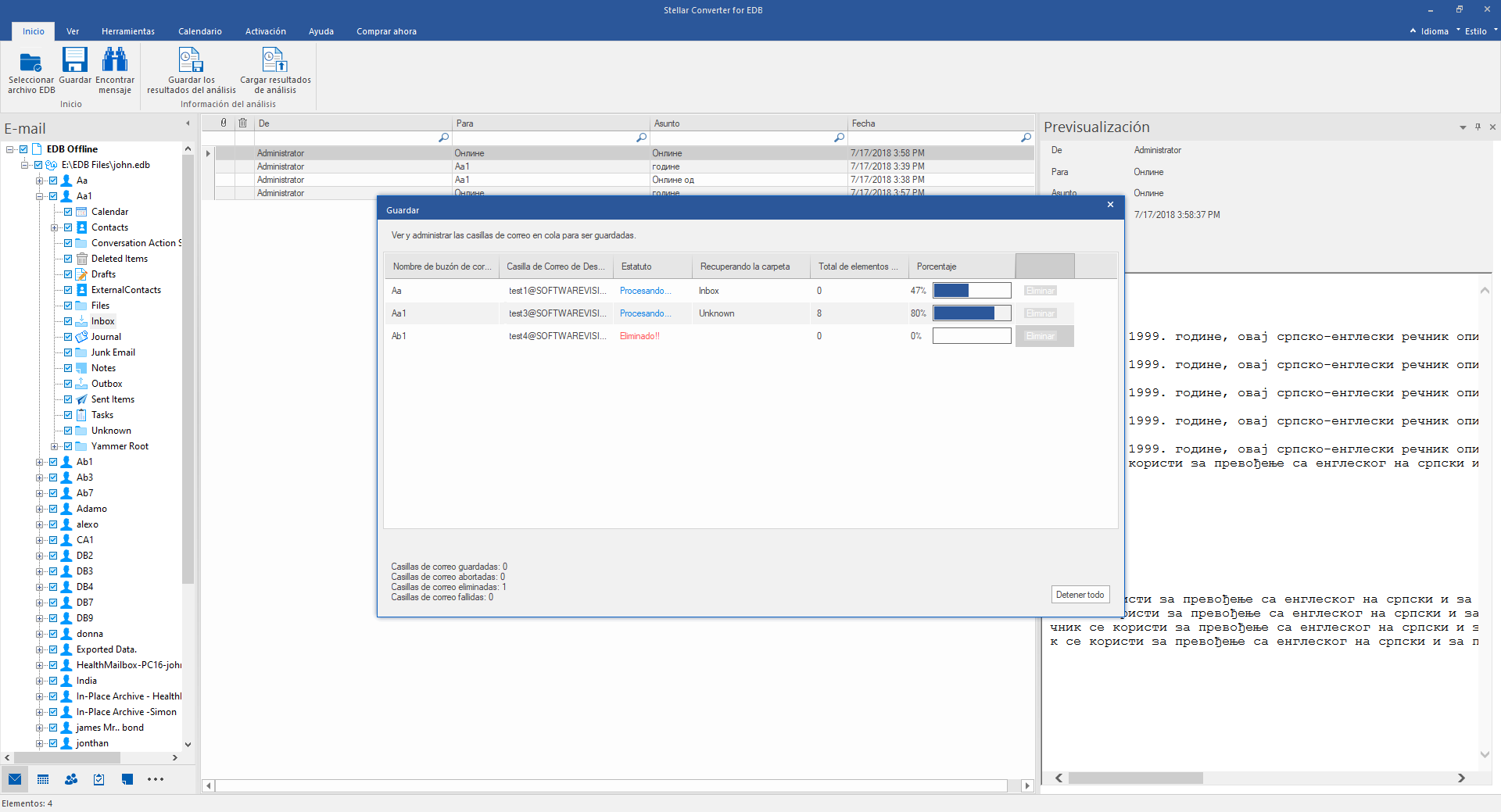Toggle checkbox for mailbox Aa

click(53, 181)
